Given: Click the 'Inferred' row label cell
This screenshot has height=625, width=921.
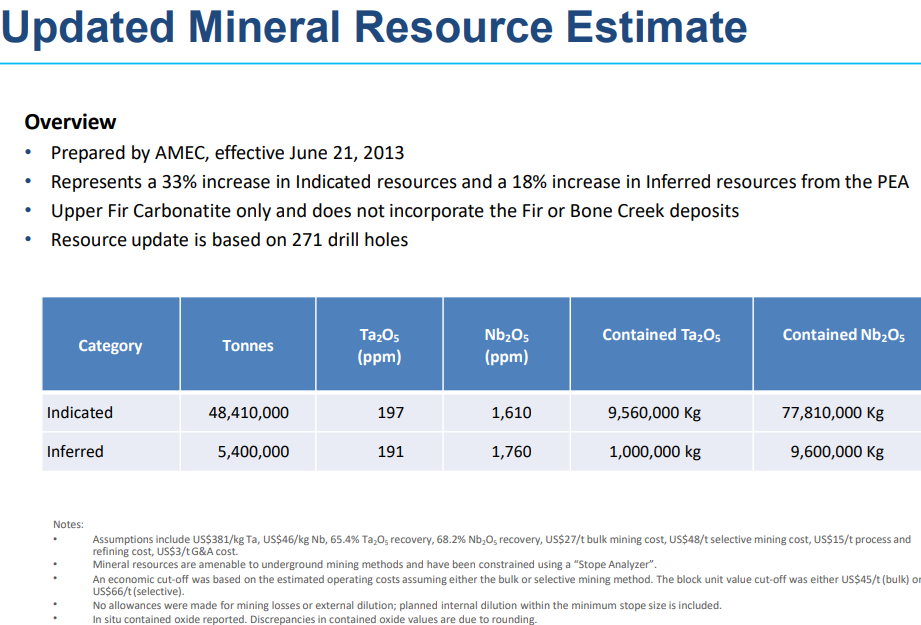Looking at the screenshot, I should point(75,452).
